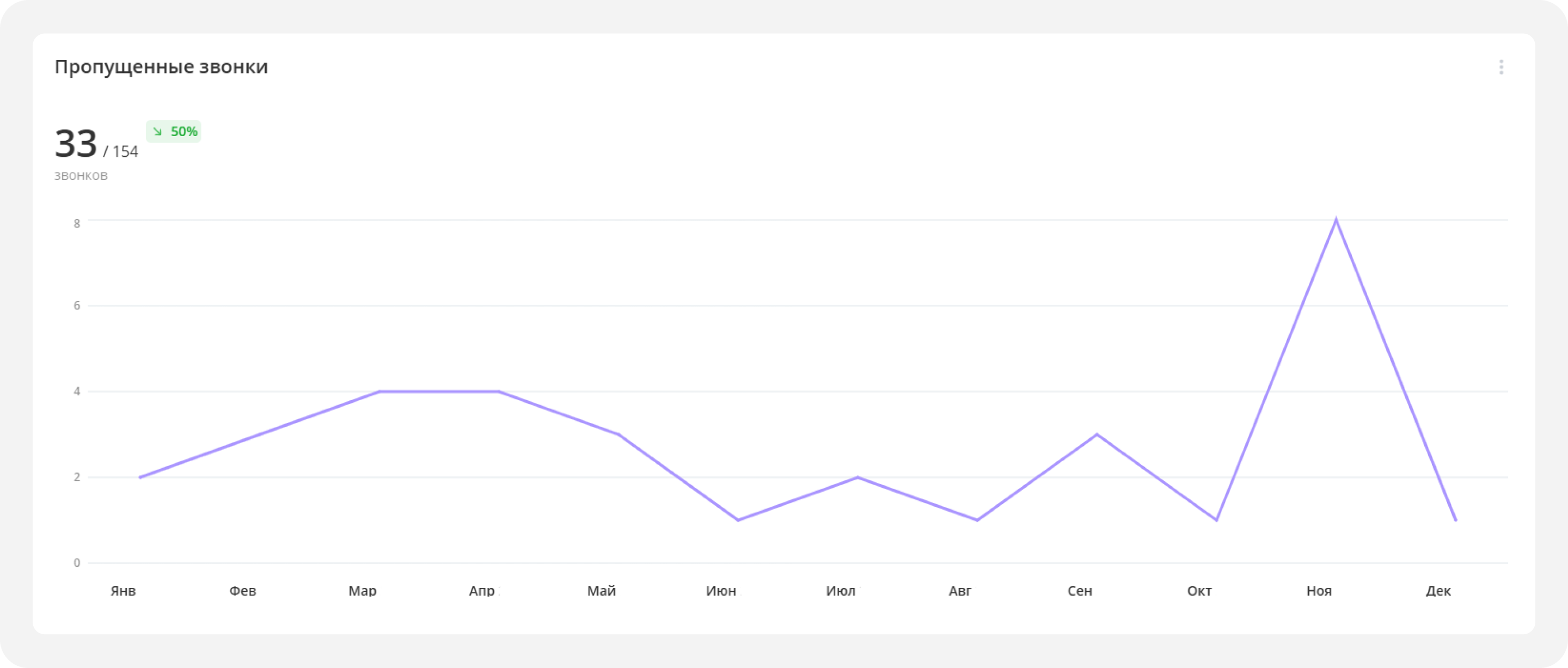Click the "Авг" label on the x-axis

pyautogui.click(x=960, y=591)
